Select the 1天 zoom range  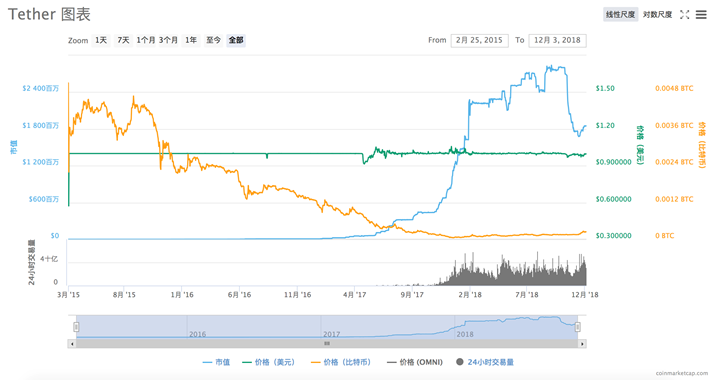pyautogui.click(x=101, y=40)
